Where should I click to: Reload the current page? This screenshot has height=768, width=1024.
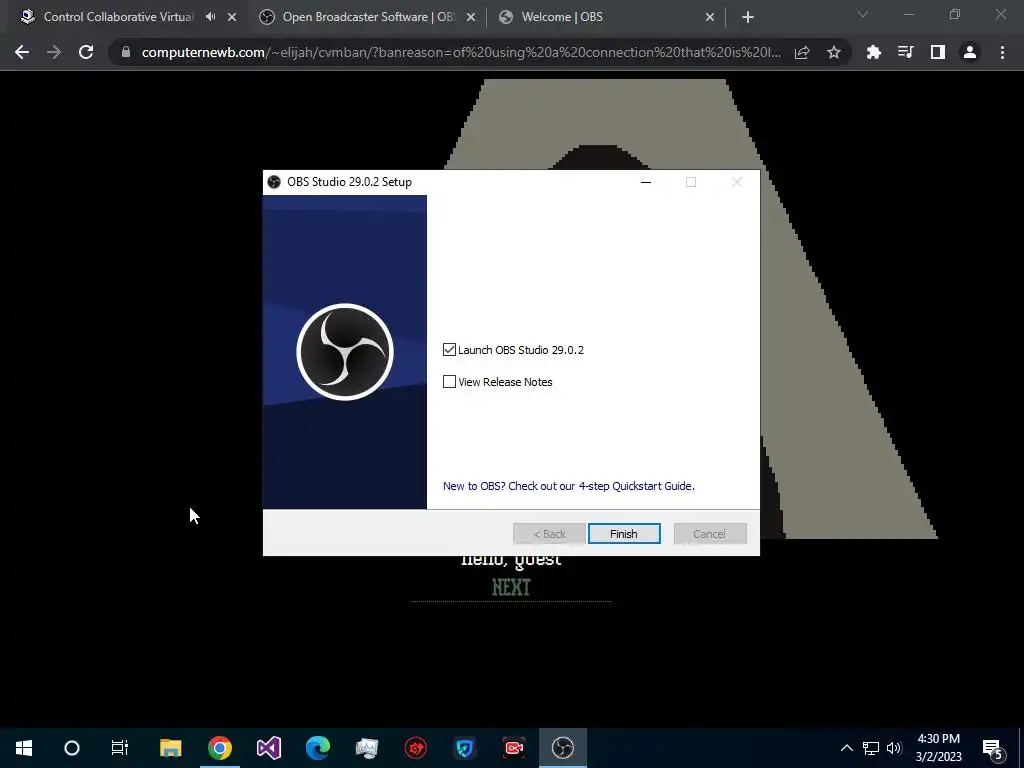tap(86, 52)
